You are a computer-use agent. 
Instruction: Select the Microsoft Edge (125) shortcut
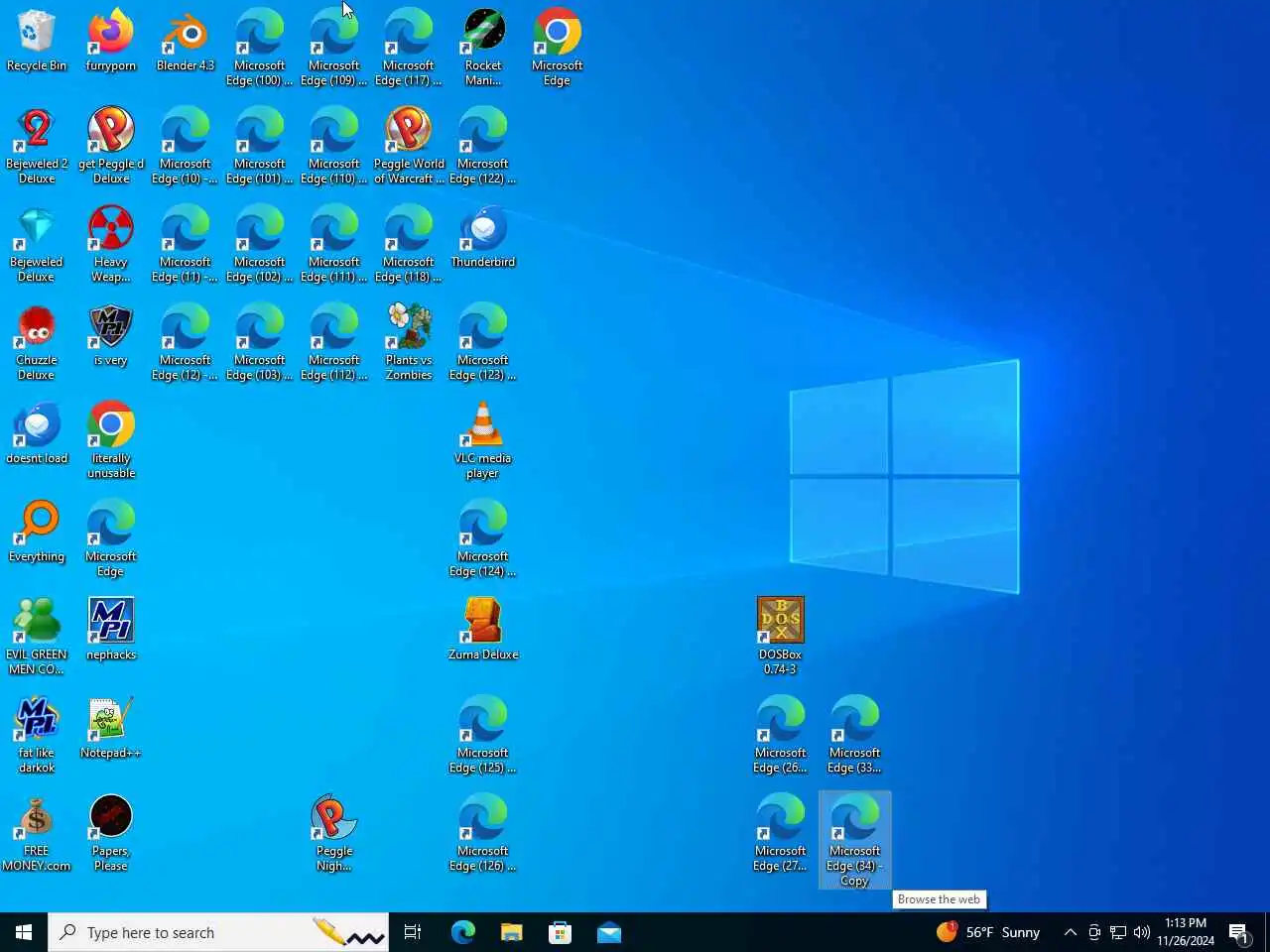click(x=483, y=735)
